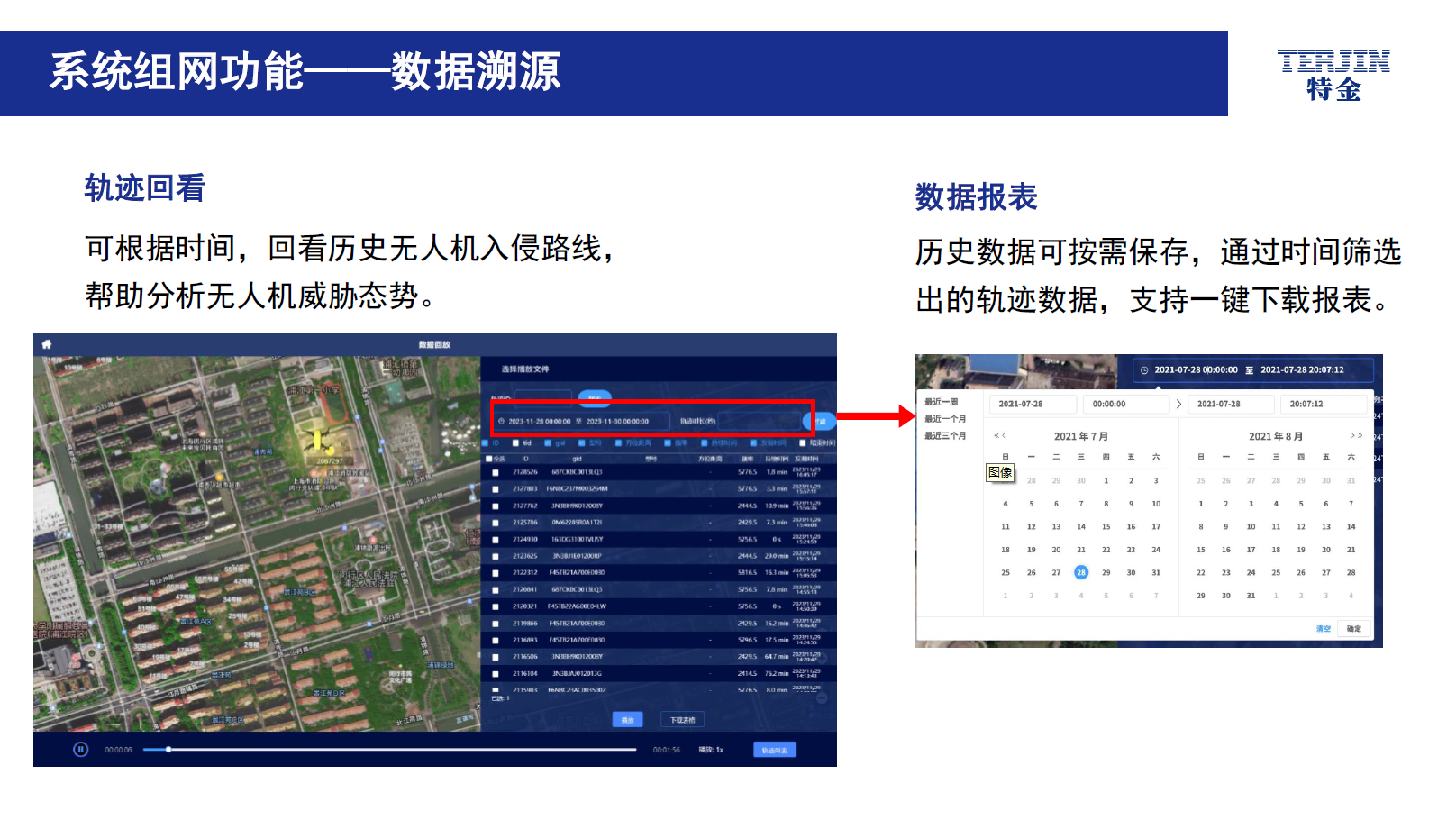Click 清空 to clear the date selection
Viewport: 1456px width, 820px height.
coord(1323,629)
